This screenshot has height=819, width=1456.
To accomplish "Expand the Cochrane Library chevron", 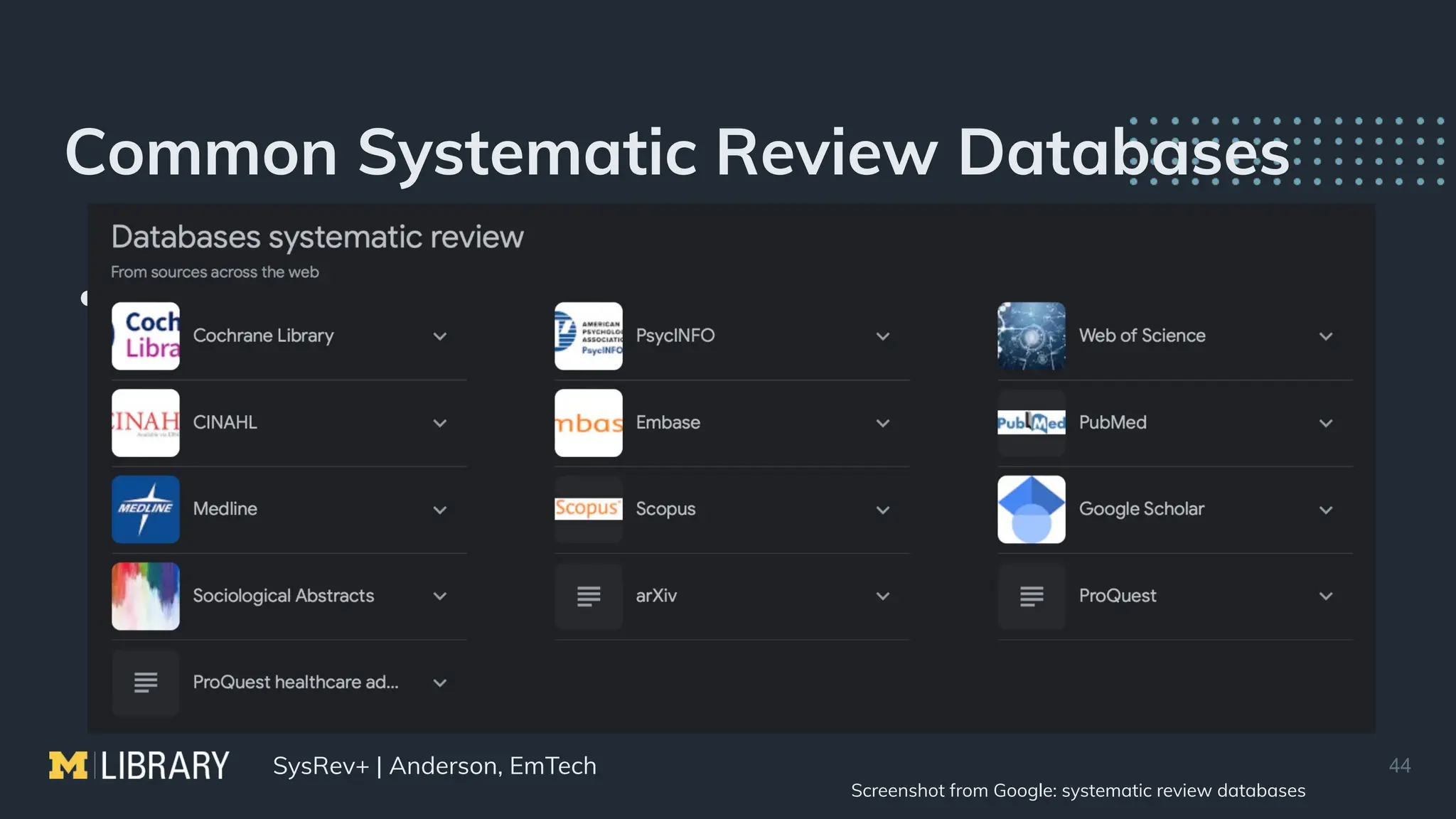I will 440,336.
